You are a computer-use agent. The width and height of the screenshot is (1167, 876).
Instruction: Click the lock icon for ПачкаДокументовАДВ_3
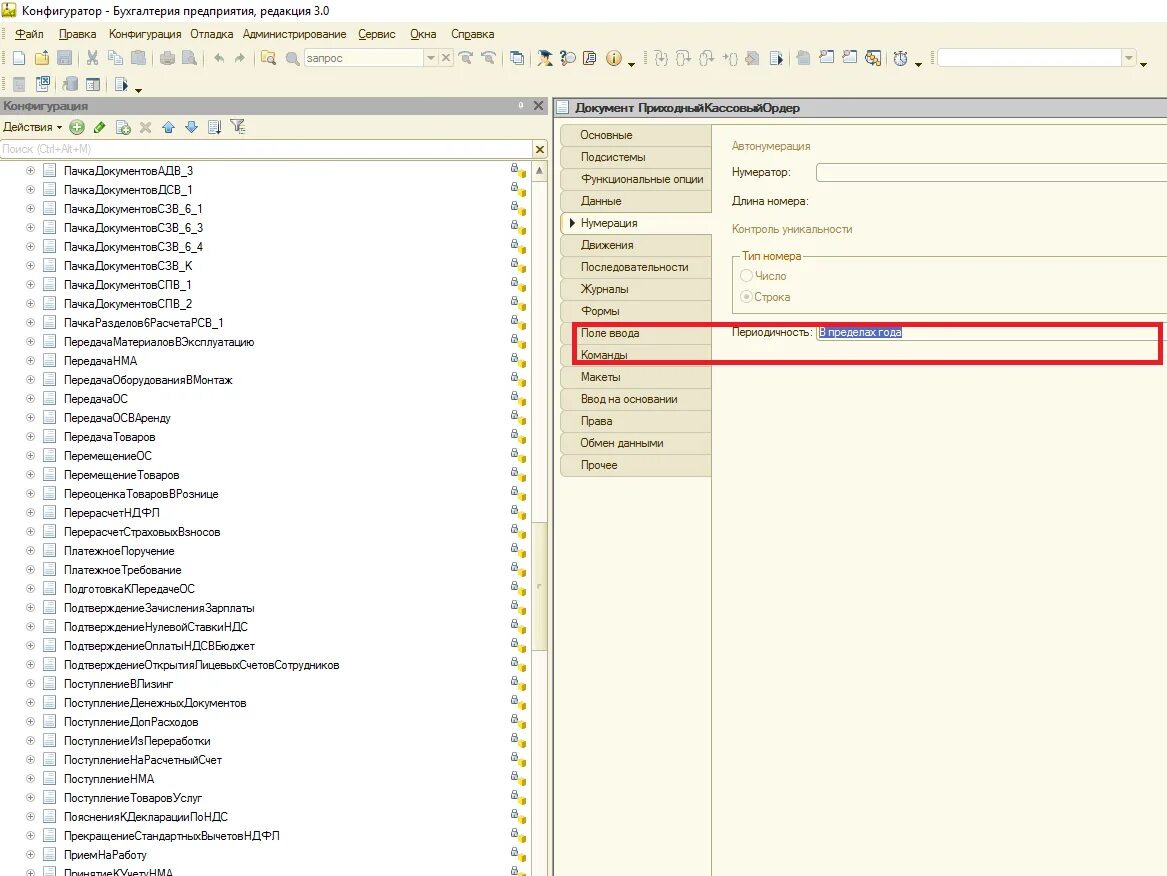click(x=517, y=170)
